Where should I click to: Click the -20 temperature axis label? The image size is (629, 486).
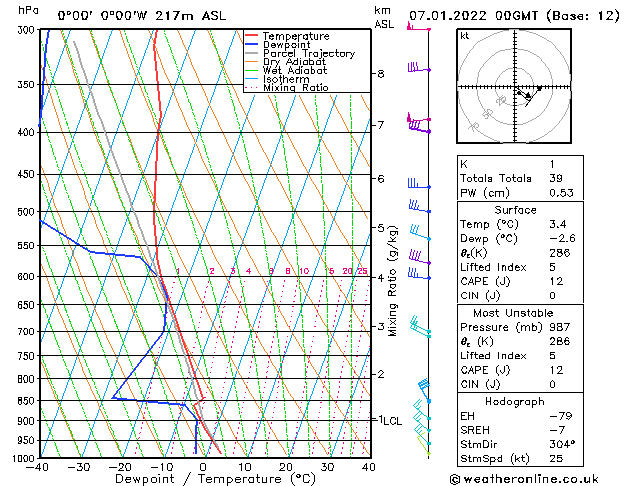coord(120,467)
